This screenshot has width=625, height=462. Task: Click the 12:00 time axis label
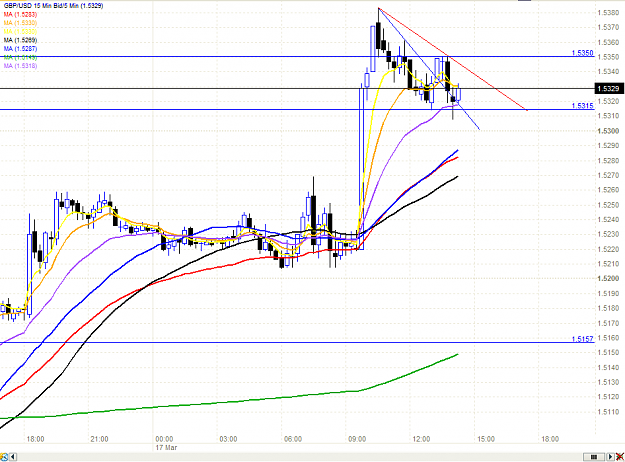pos(421,439)
